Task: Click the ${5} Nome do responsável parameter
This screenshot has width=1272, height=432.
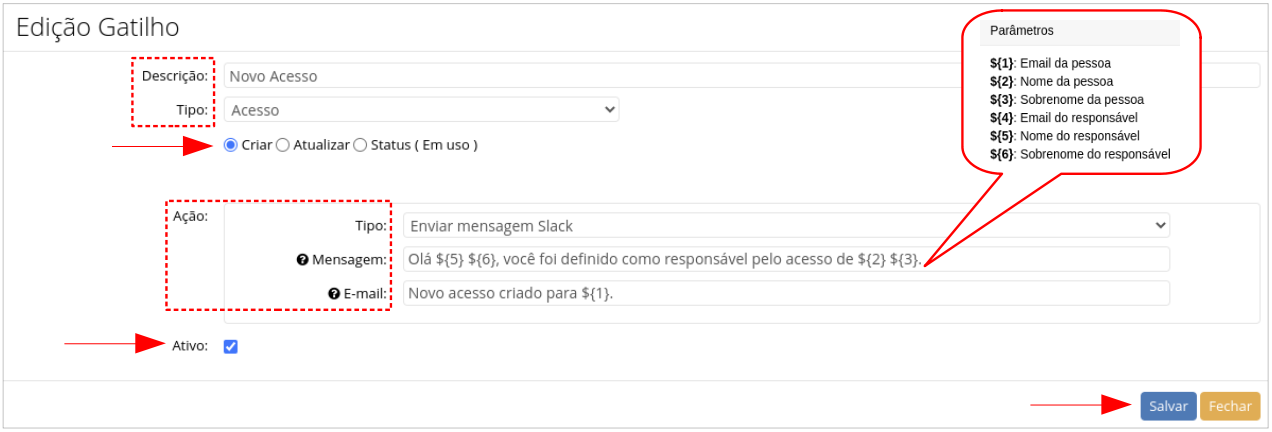Action: (1064, 136)
